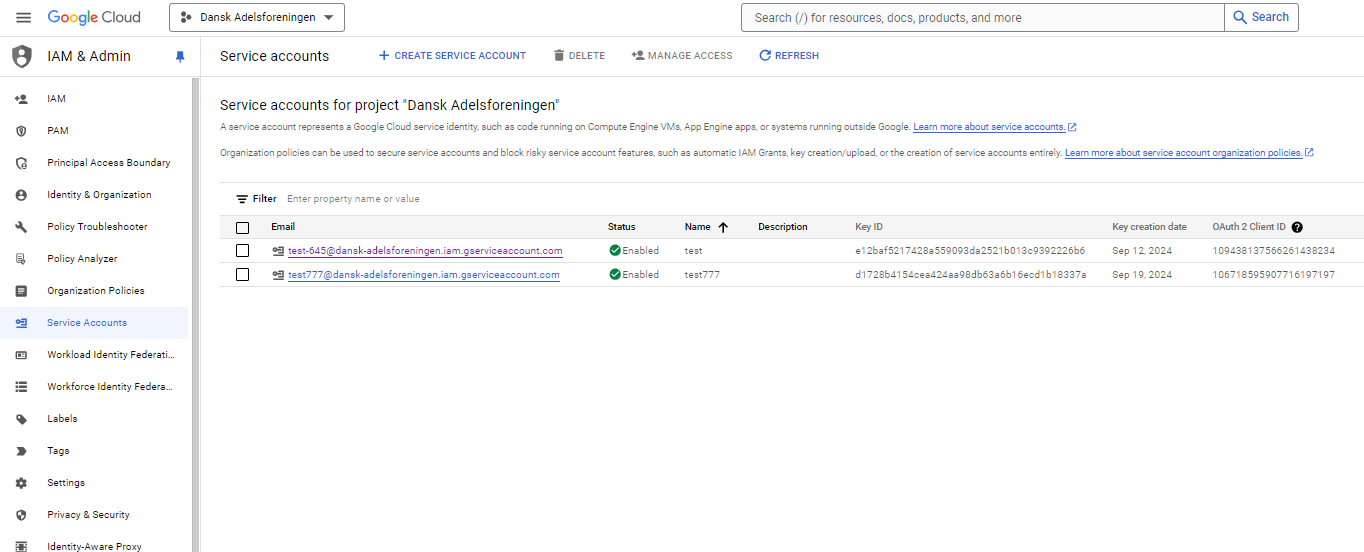
Task: Click the Delete button in toolbar
Action: (x=579, y=56)
